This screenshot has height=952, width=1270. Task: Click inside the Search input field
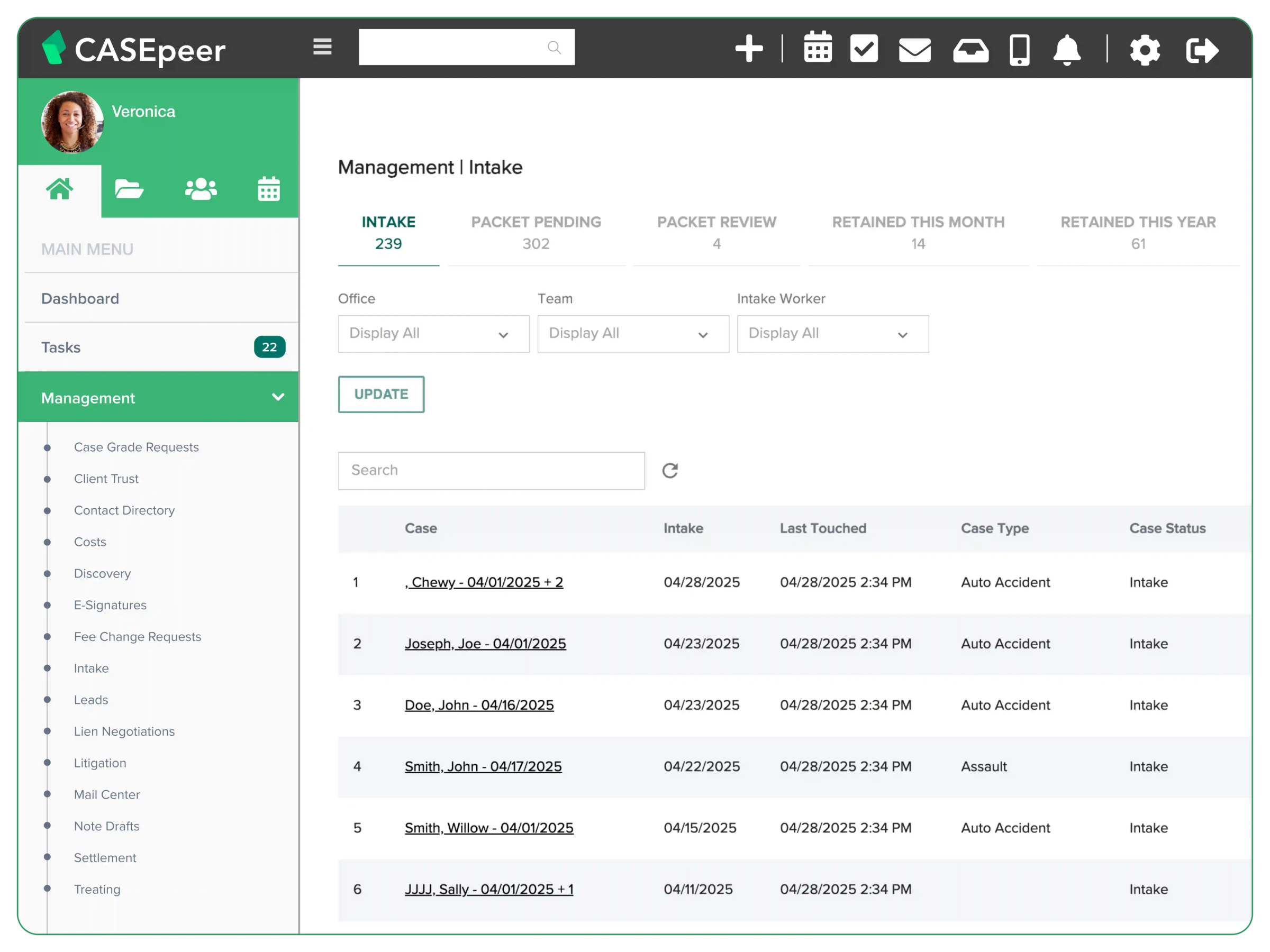[491, 471]
